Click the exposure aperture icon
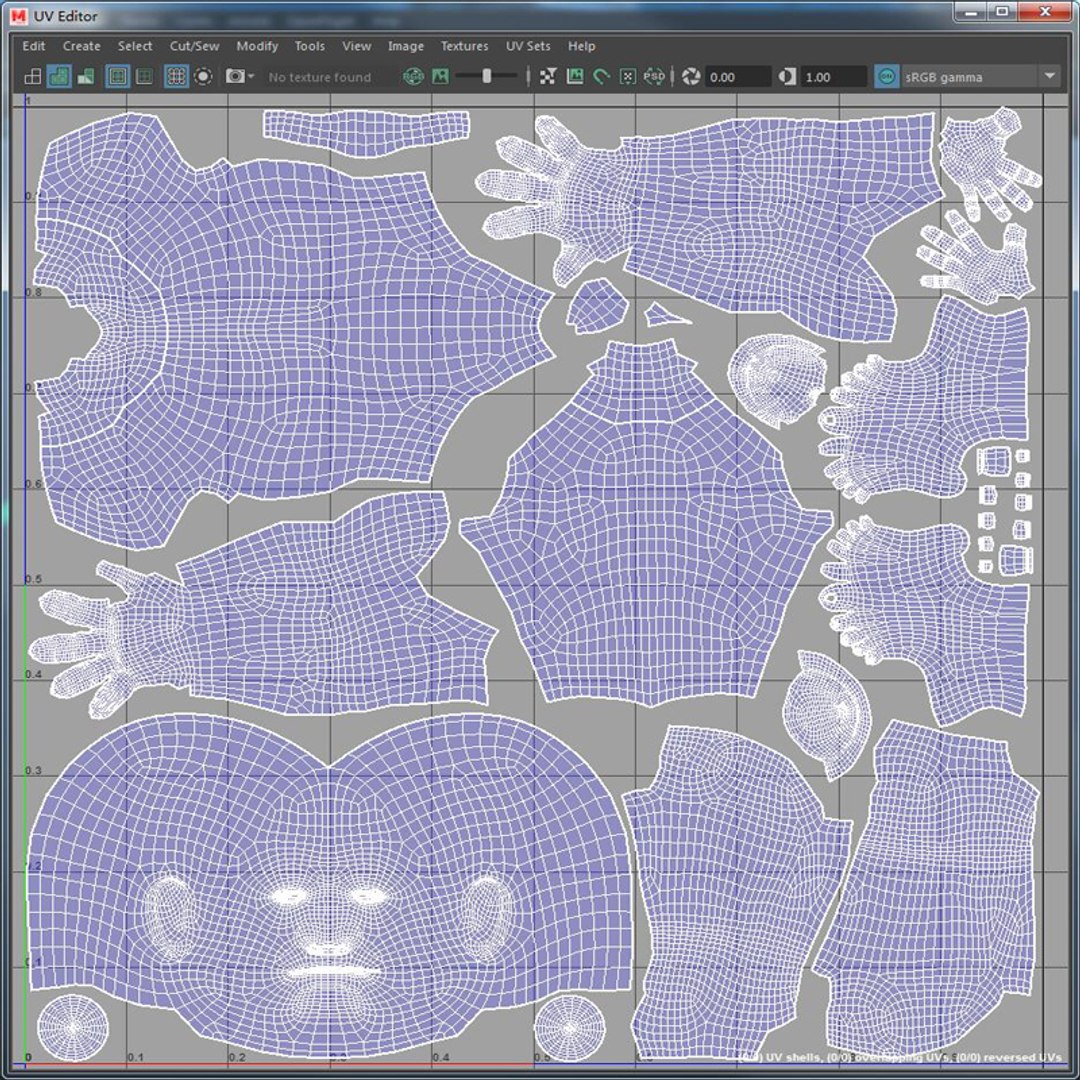Image resolution: width=1080 pixels, height=1080 pixels. pyautogui.click(x=691, y=76)
